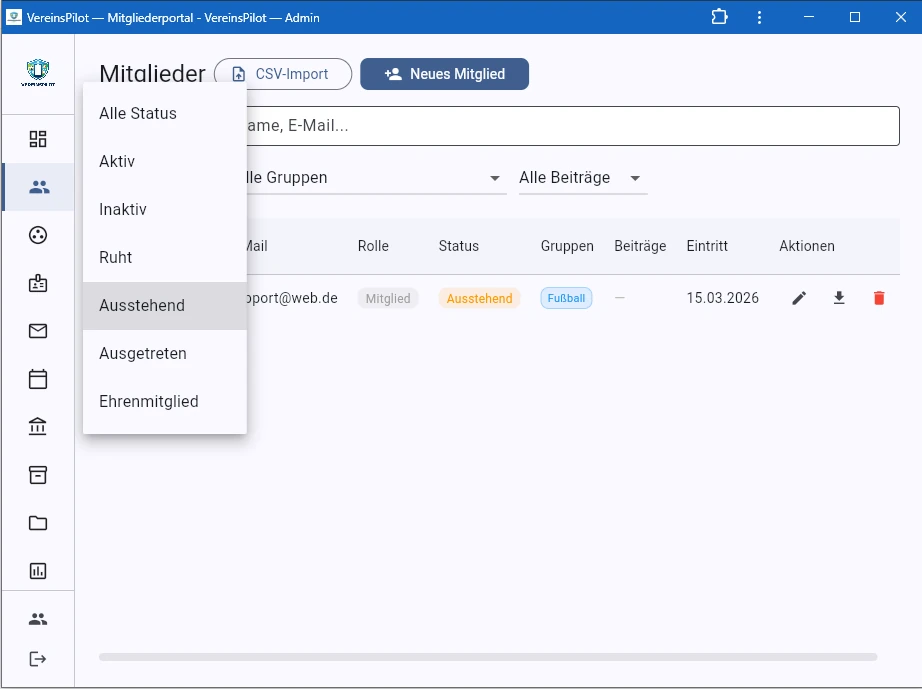
Task: Open the ID badge icon in the sidebar
Action: point(37,283)
